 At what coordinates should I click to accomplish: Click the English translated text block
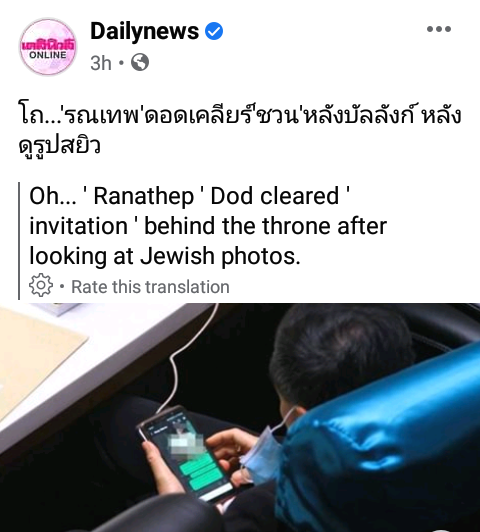(208, 226)
